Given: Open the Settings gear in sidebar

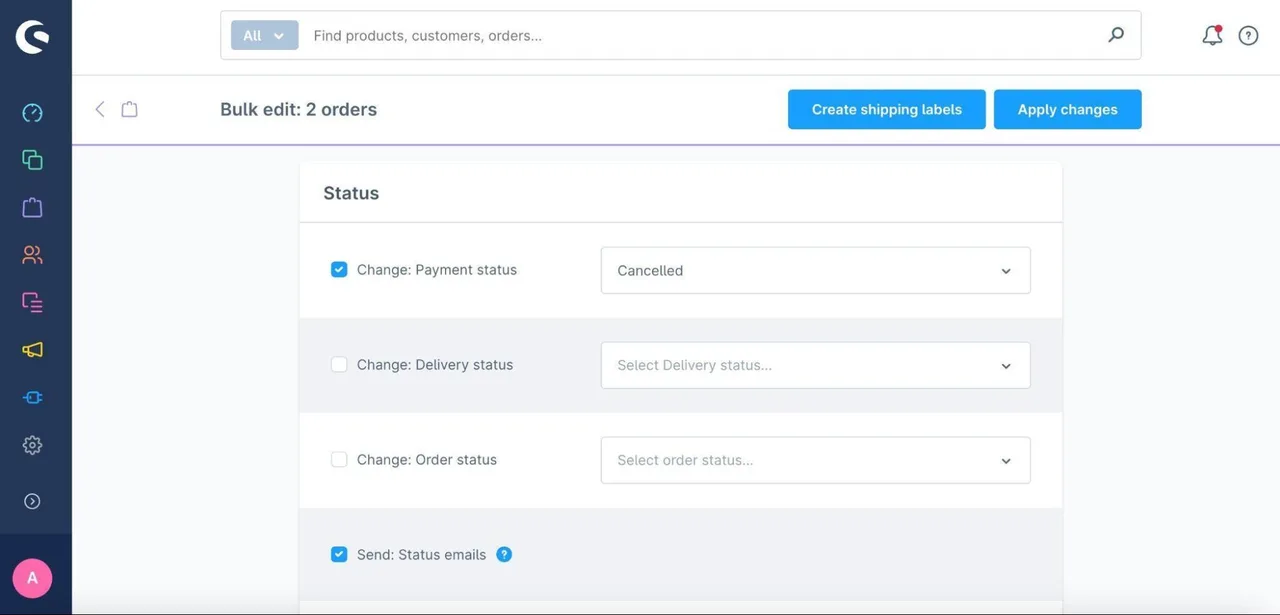Looking at the screenshot, I should (x=32, y=445).
